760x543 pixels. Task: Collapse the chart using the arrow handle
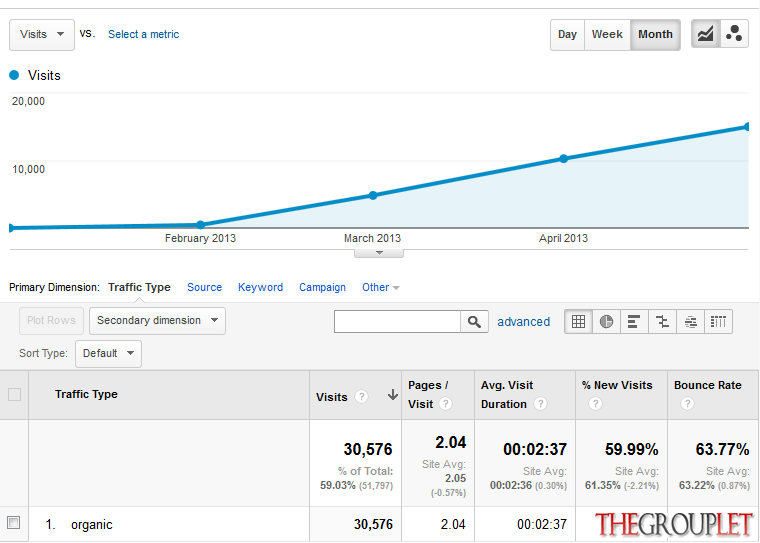(379, 253)
